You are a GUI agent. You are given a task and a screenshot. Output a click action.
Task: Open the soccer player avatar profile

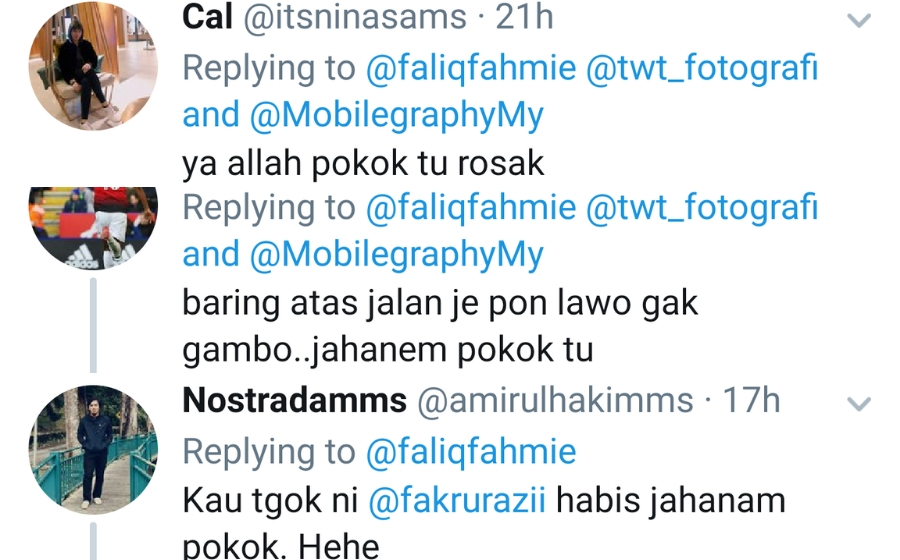[93, 228]
